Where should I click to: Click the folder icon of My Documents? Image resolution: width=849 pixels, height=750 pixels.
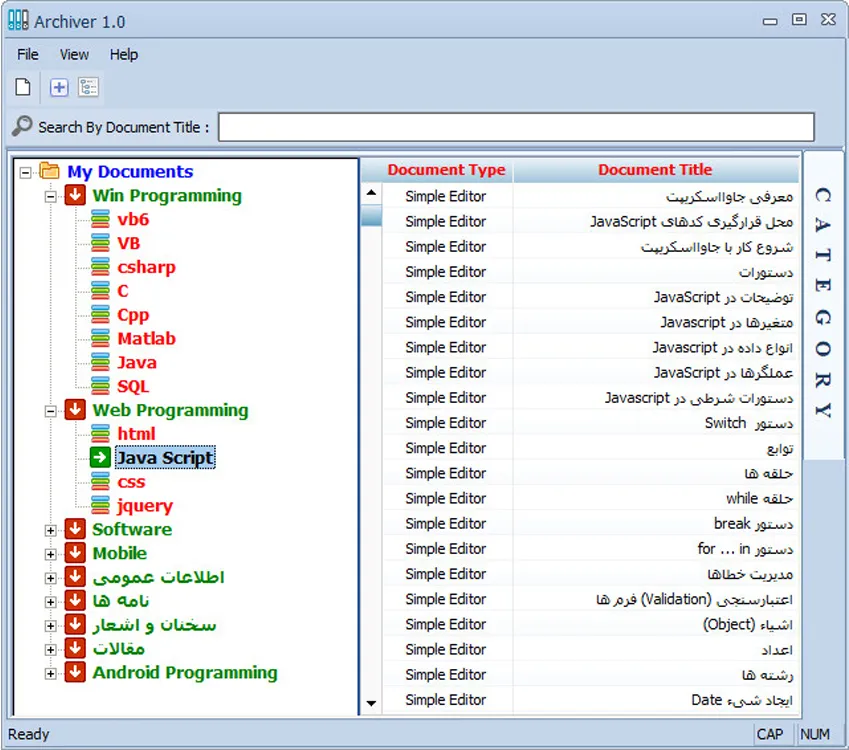(50, 172)
